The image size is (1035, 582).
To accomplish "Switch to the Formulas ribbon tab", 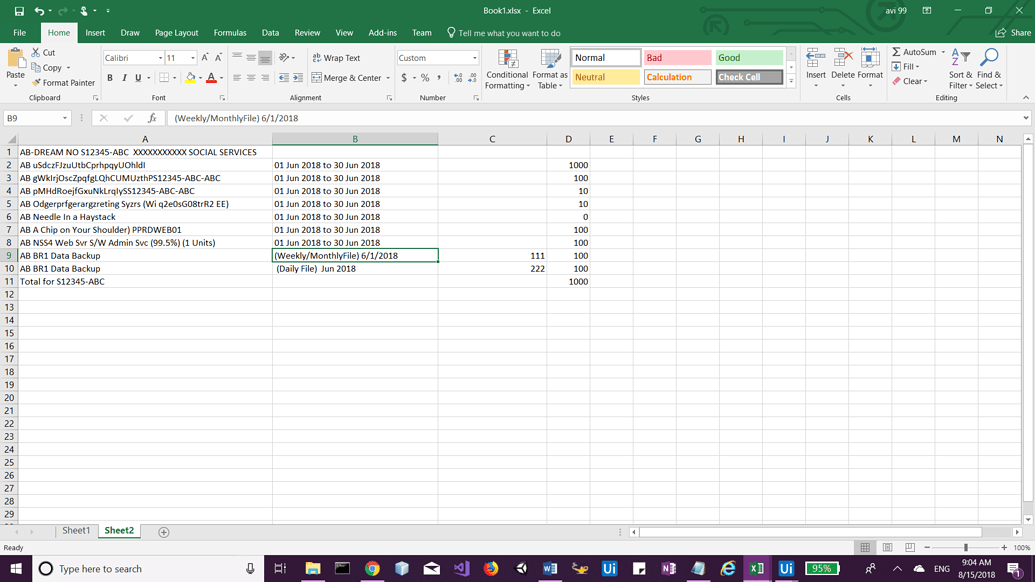I will click(x=230, y=33).
